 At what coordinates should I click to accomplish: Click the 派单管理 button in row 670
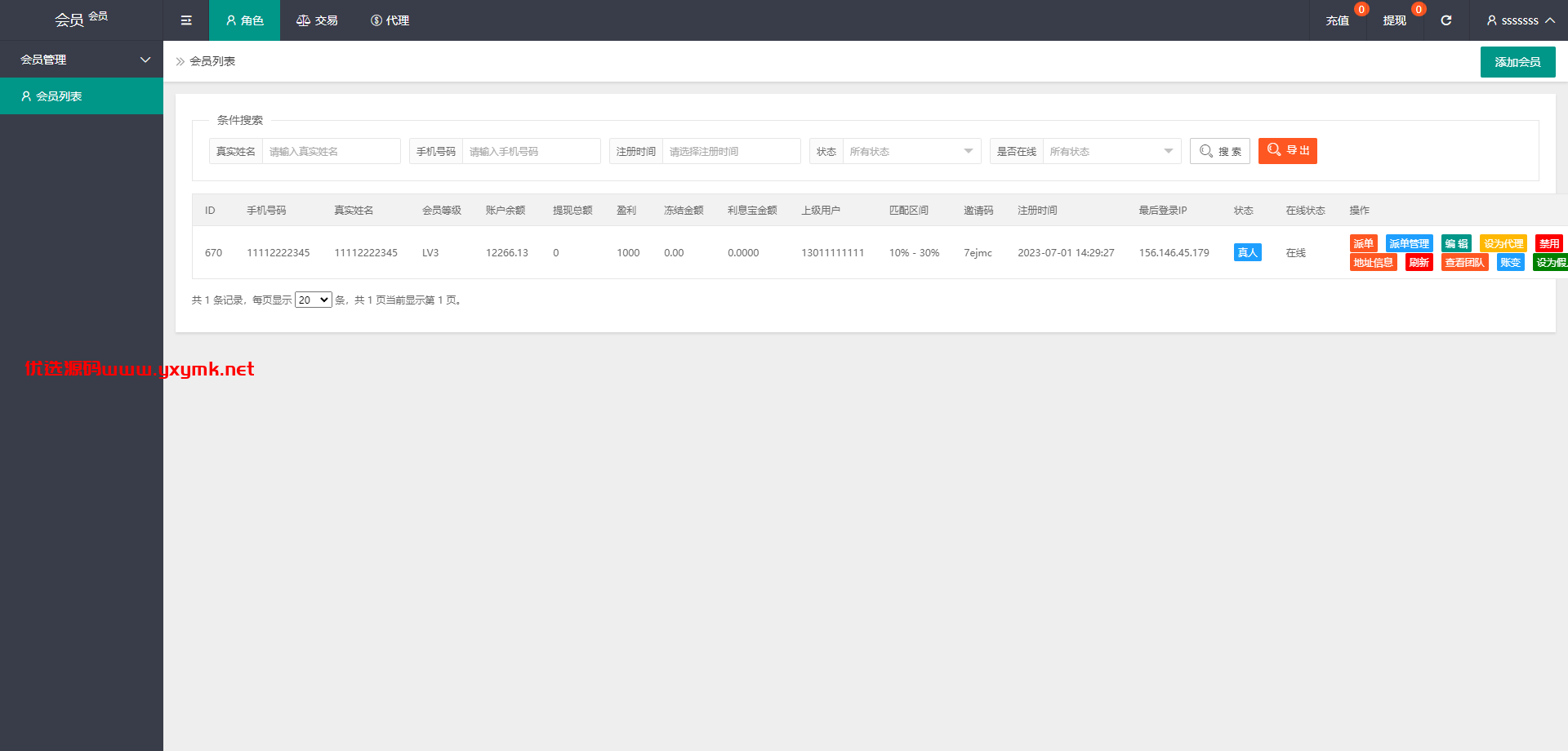click(x=1409, y=243)
